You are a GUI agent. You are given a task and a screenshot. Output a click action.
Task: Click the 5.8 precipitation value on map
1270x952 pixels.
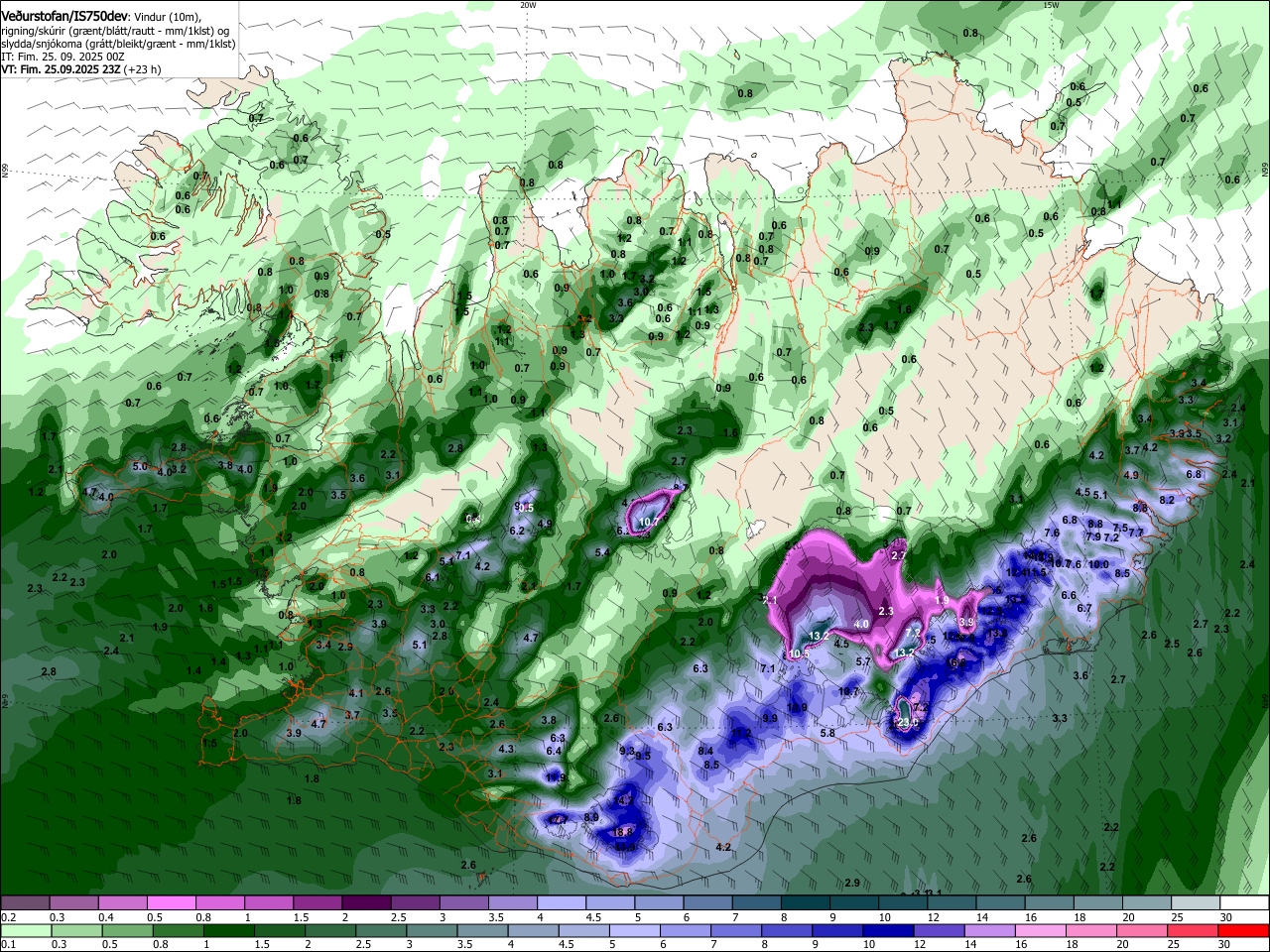[827, 733]
